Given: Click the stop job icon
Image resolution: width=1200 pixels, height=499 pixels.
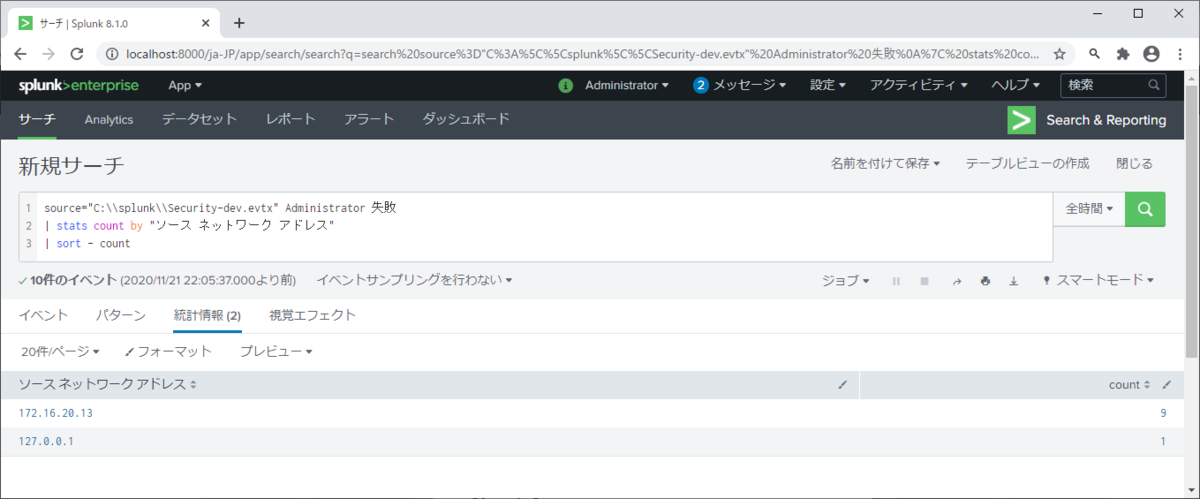Looking at the screenshot, I should pos(925,281).
